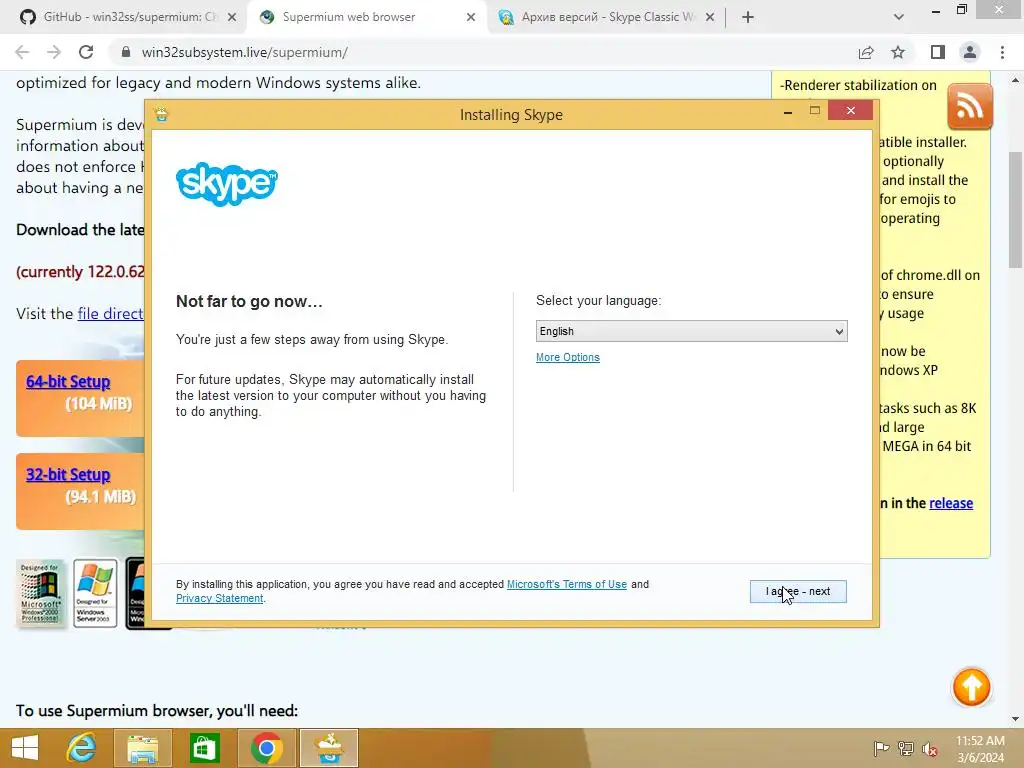
Task: Open the More Options link
Action: click(x=568, y=357)
